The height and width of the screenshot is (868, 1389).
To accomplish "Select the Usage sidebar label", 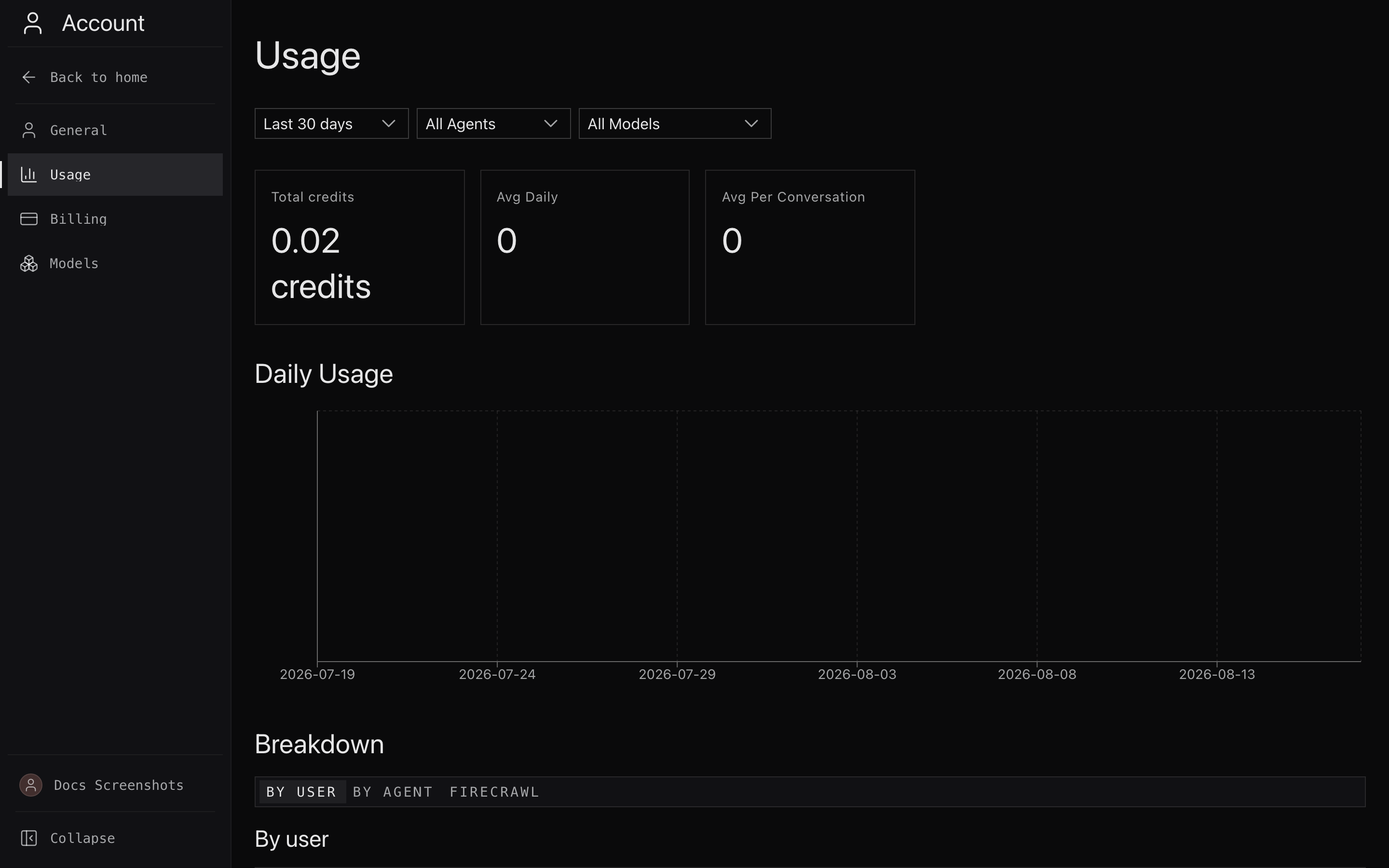I will 70,175.
